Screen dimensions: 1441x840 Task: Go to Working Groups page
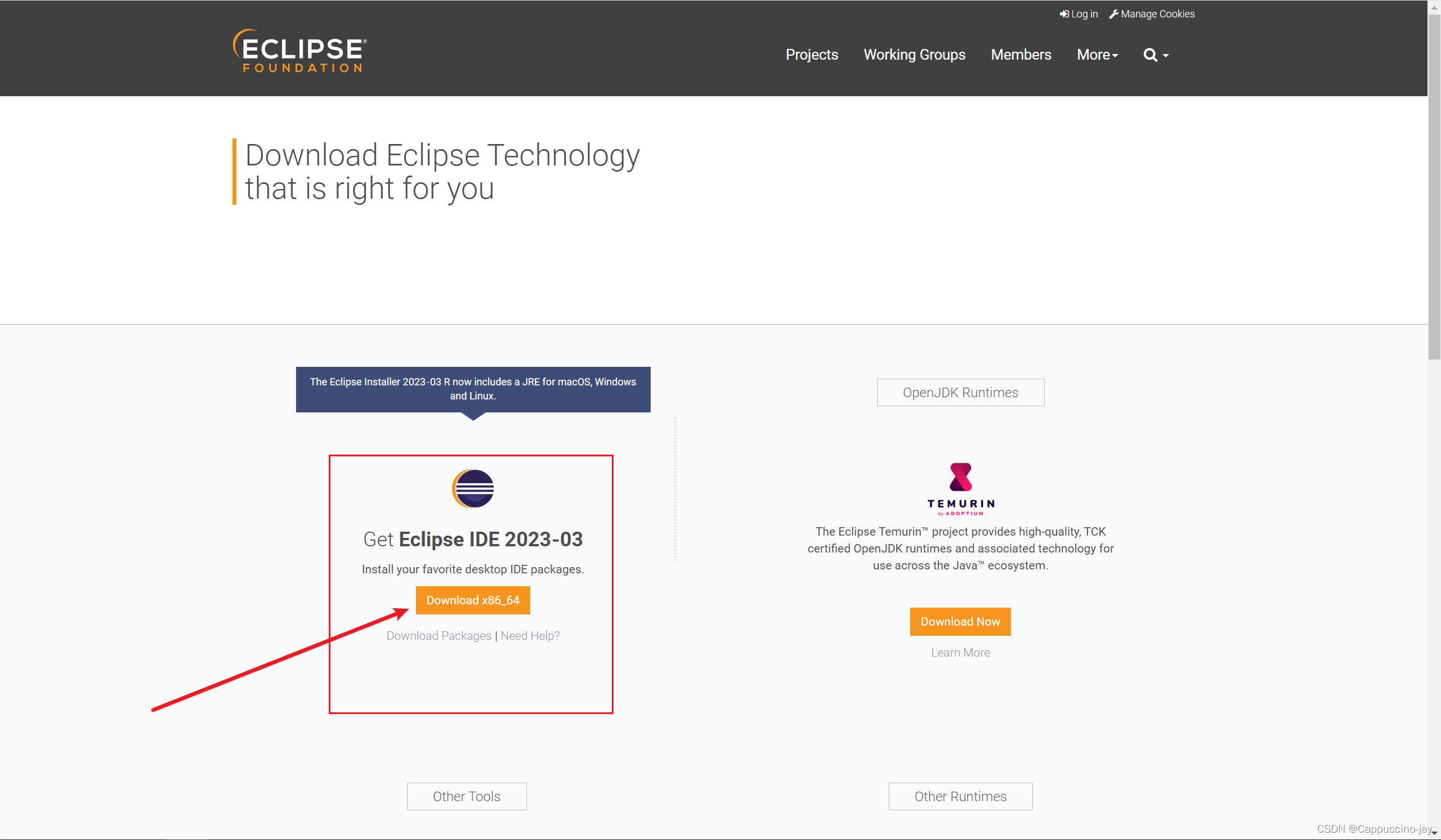(914, 55)
